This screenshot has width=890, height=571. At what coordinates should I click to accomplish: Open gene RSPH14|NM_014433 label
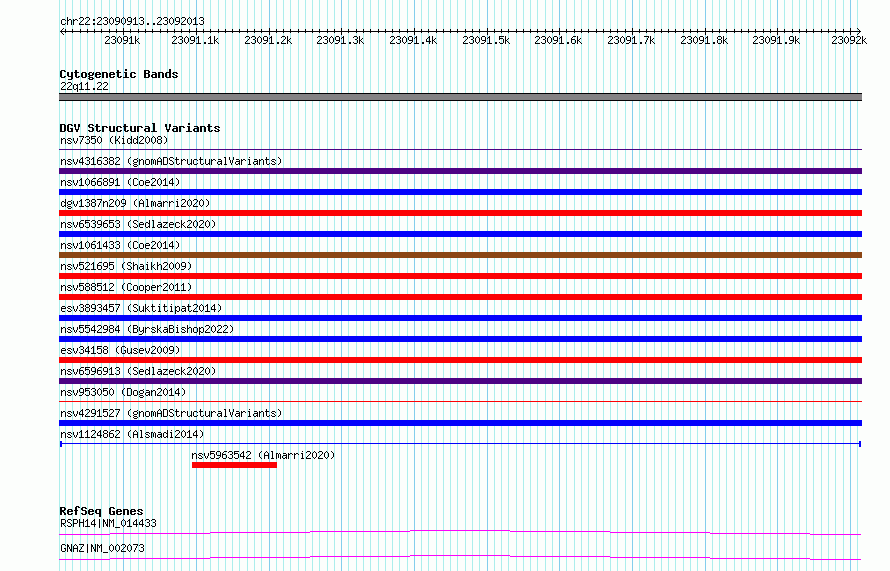click(x=108, y=523)
